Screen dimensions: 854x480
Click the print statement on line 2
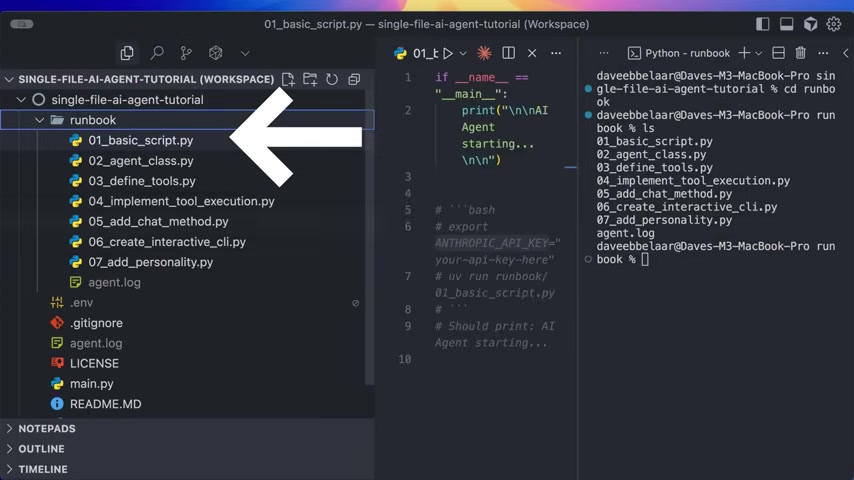click(505, 135)
